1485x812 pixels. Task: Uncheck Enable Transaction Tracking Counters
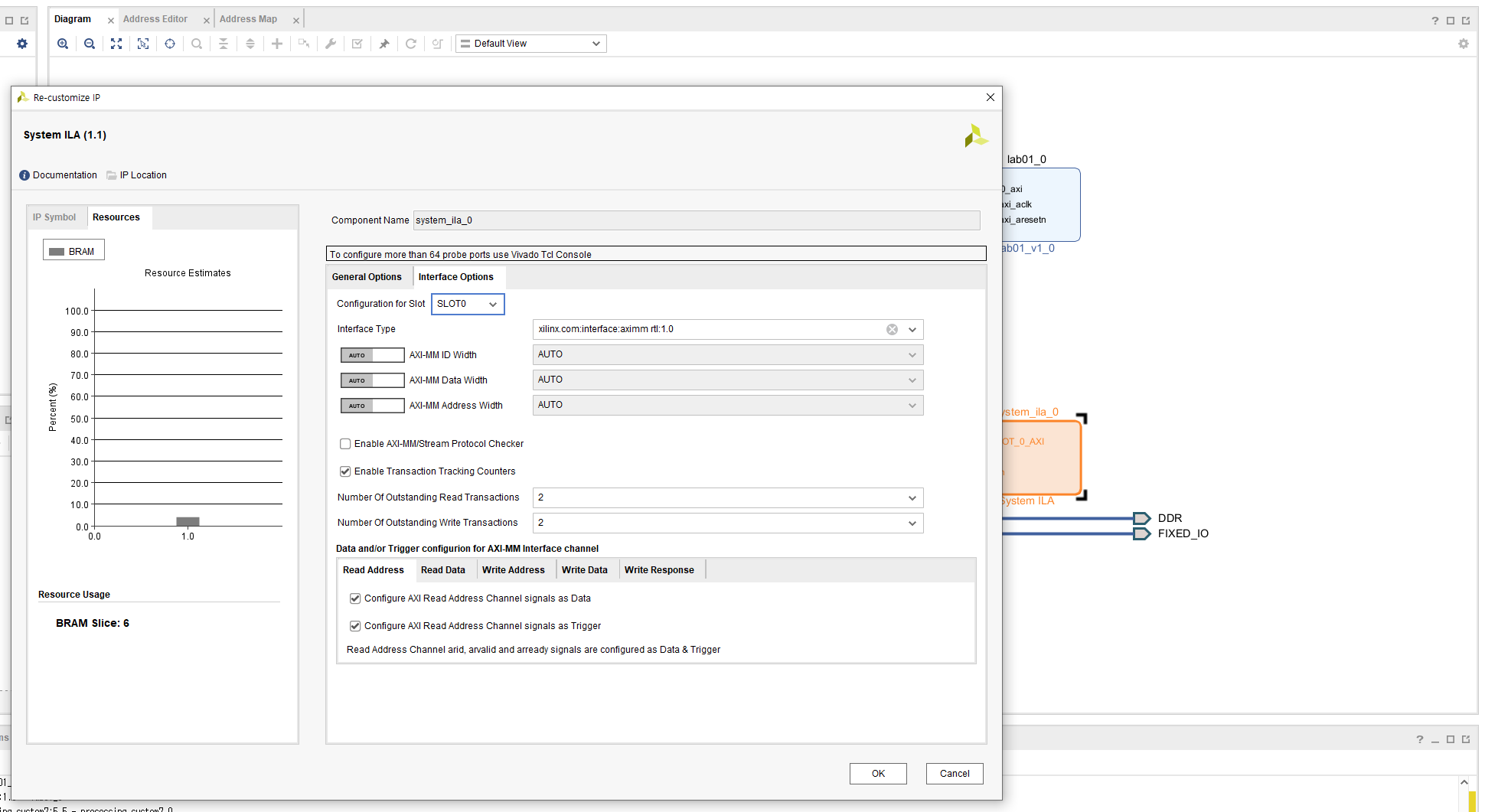click(345, 471)
